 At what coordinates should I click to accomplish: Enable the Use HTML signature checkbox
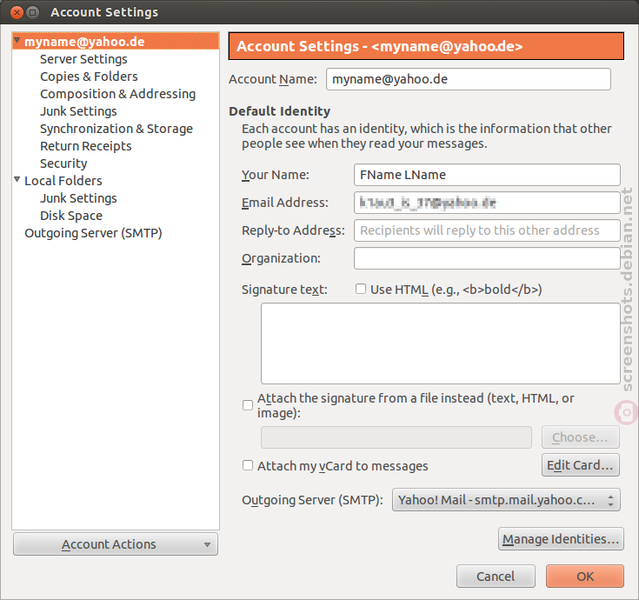[x=360, y=289]
